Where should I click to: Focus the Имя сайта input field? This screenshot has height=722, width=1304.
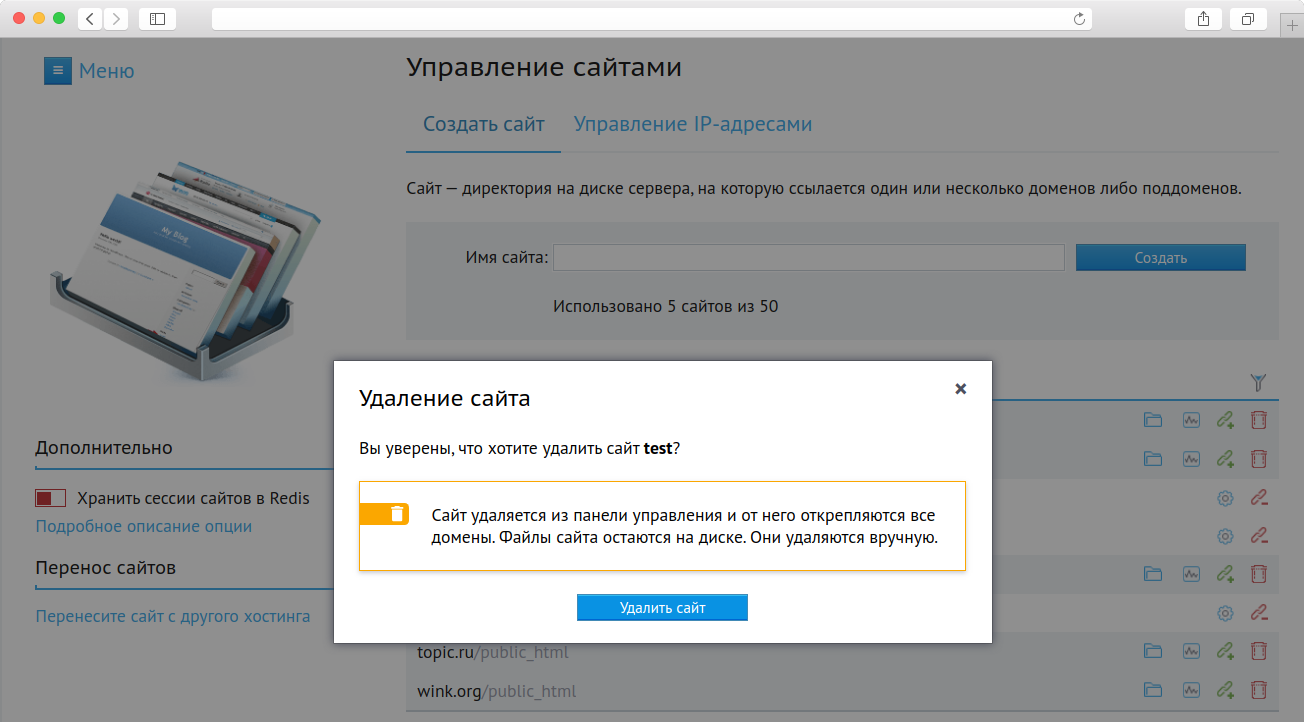tap(809, 257)
